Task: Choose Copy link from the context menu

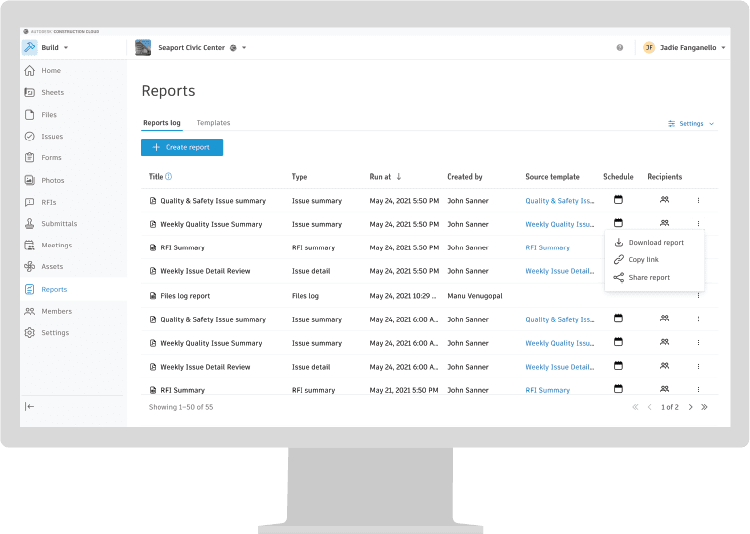Action: tap(637, 259)
